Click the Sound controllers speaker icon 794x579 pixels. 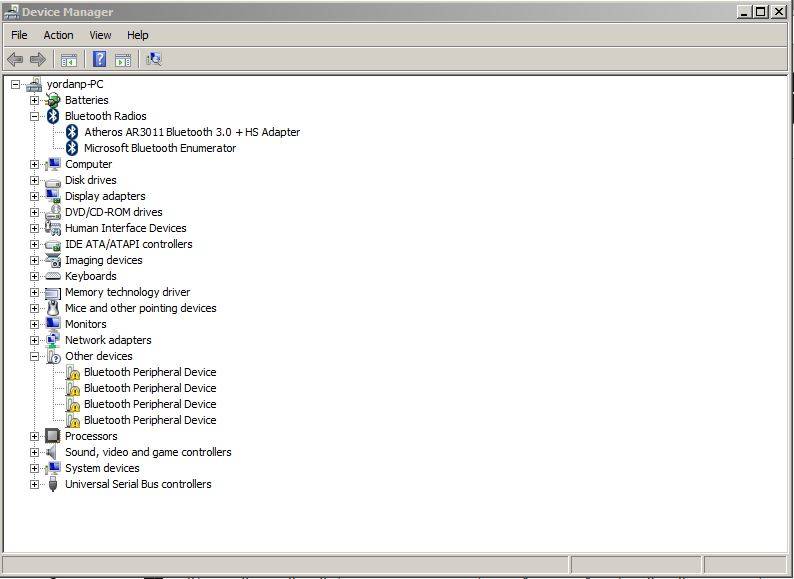[x=51, y=452]
